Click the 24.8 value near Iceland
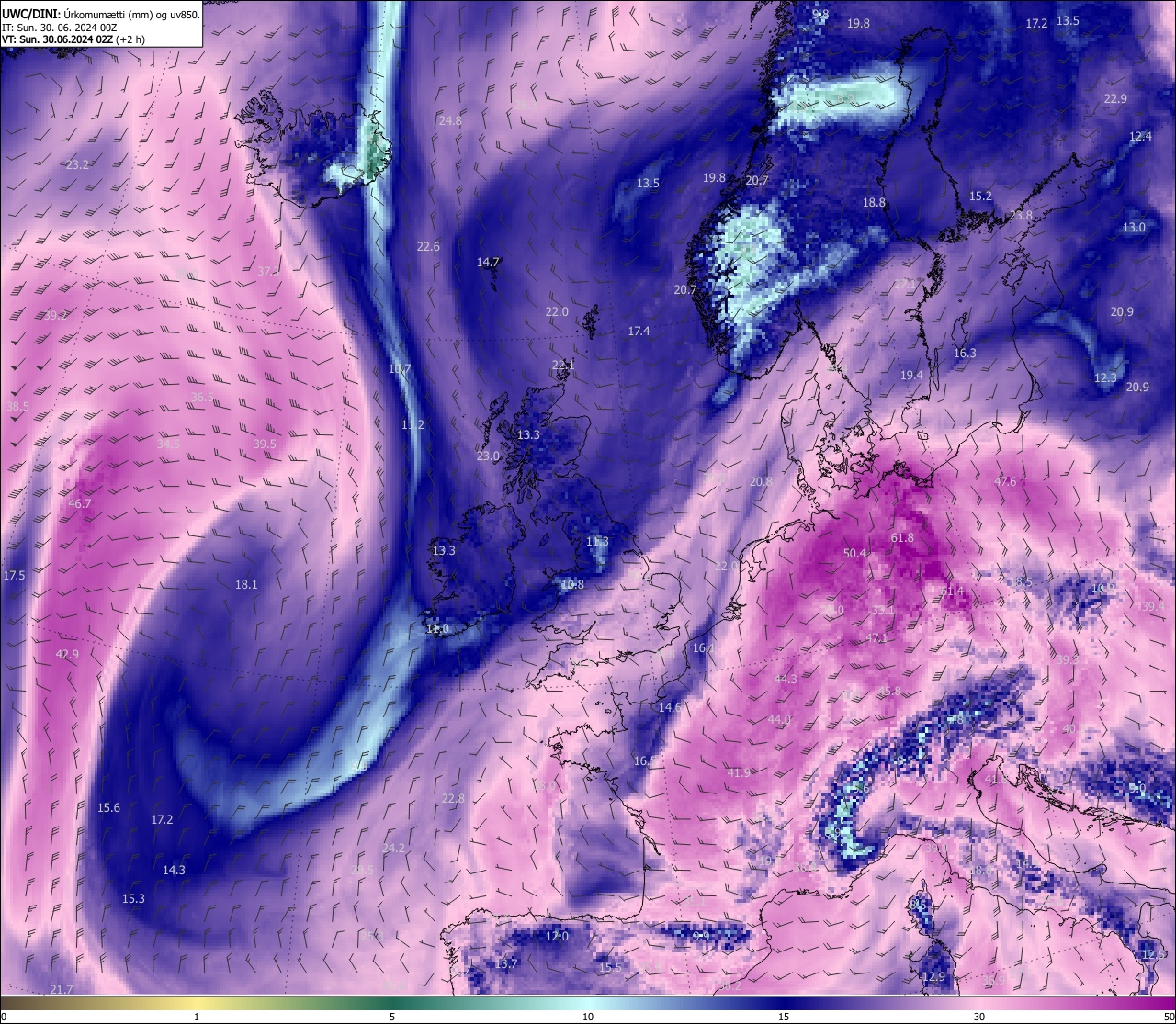This screenshot has width=1176, height=1024. click(x=450, y=120)
